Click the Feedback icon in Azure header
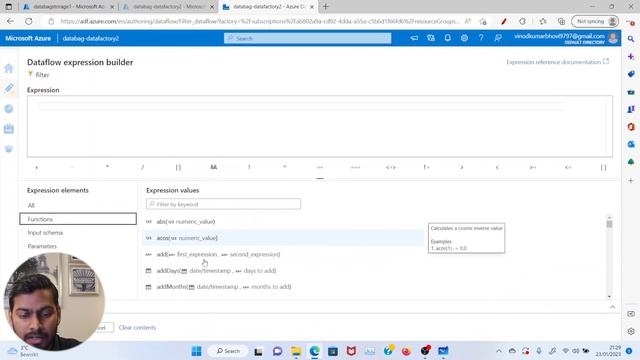 [x=498, y=38]
